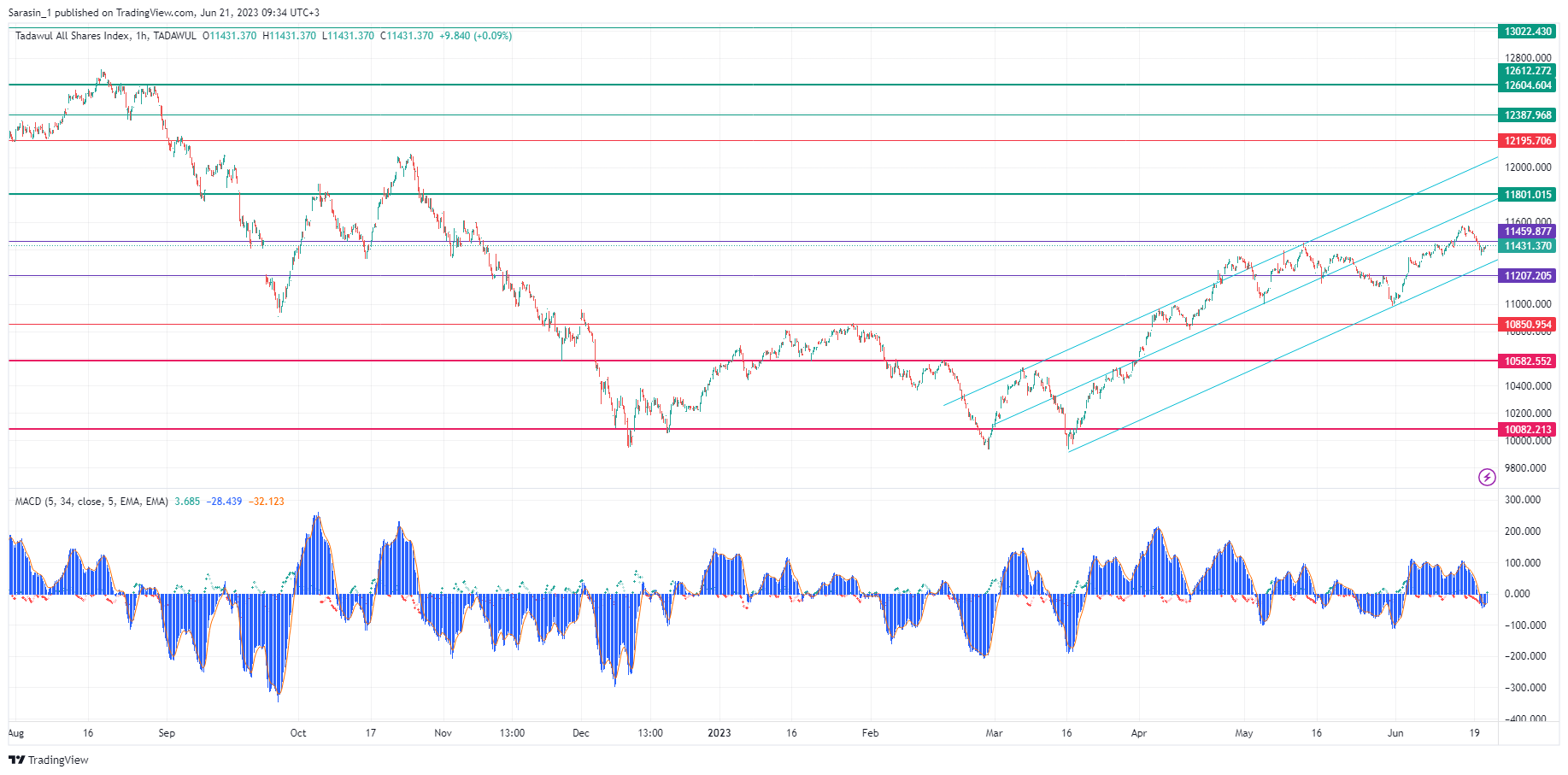This screenshot has width=1568, height=775.
Task: Click the MACD (5, 34, close, 5, EMA, EMA) legend
Action: tap(91, 502)
